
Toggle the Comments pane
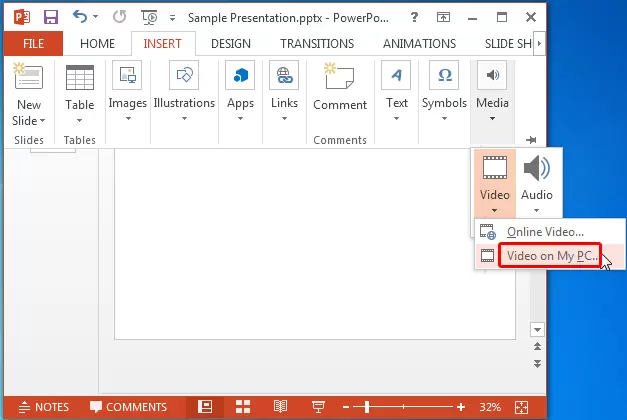click(128, 407)
